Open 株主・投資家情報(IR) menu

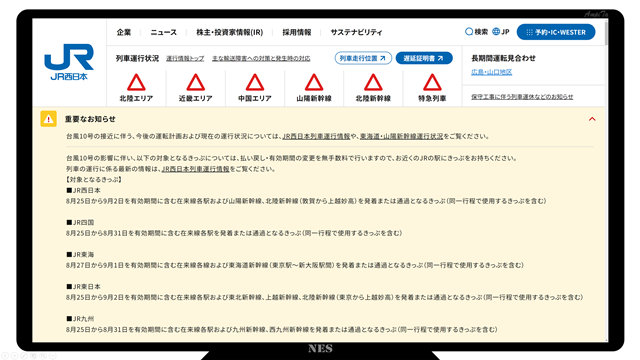pos(230,32)
